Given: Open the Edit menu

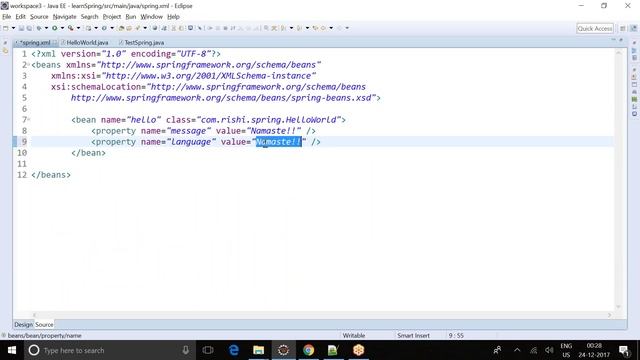Looking at the screenshot, I should point(20,17).
